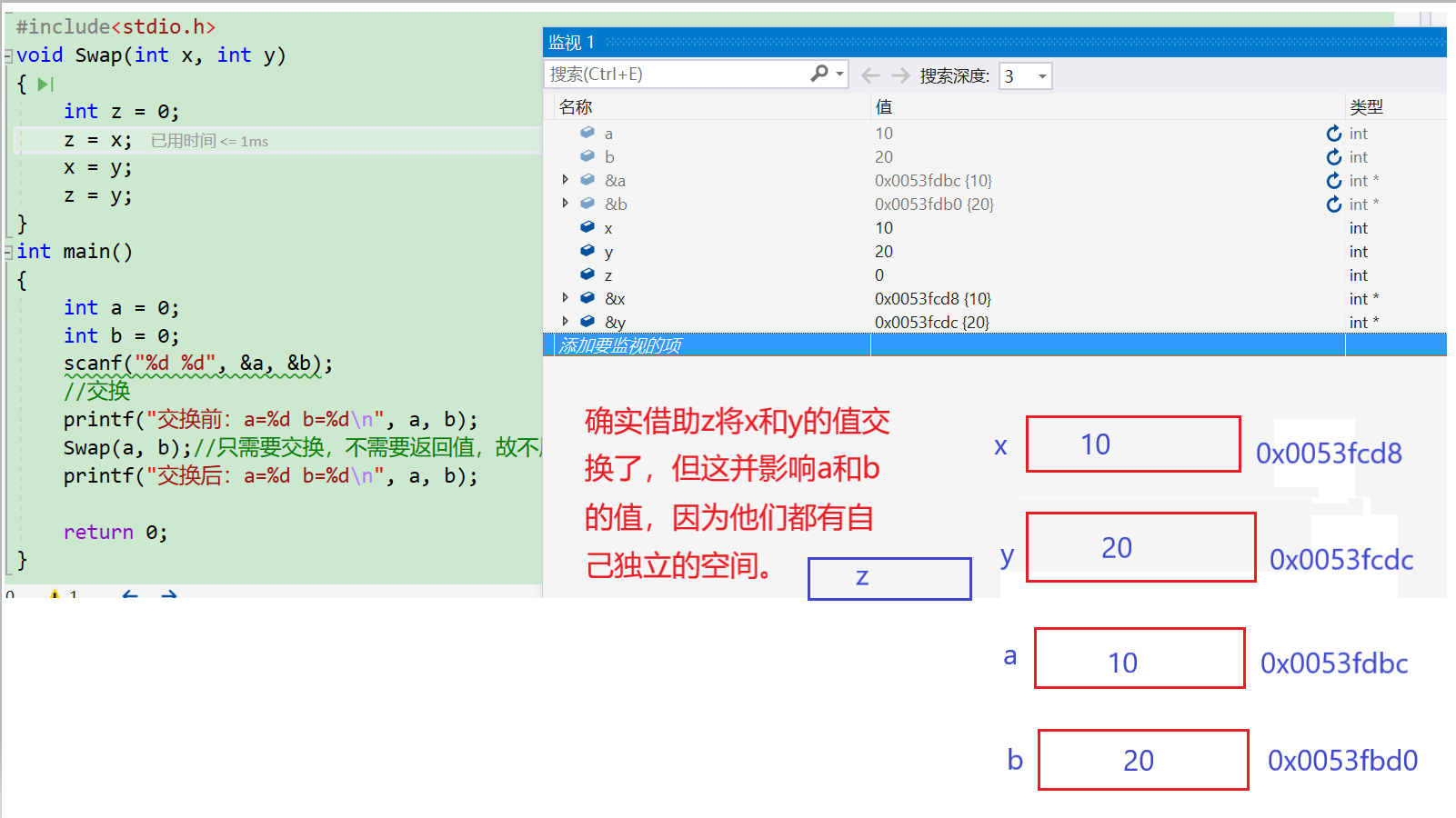Screen dimensions: 1456x818
Task: Select the value 10 of variable x
Action: pyautogui.click(x=884, y=228)
